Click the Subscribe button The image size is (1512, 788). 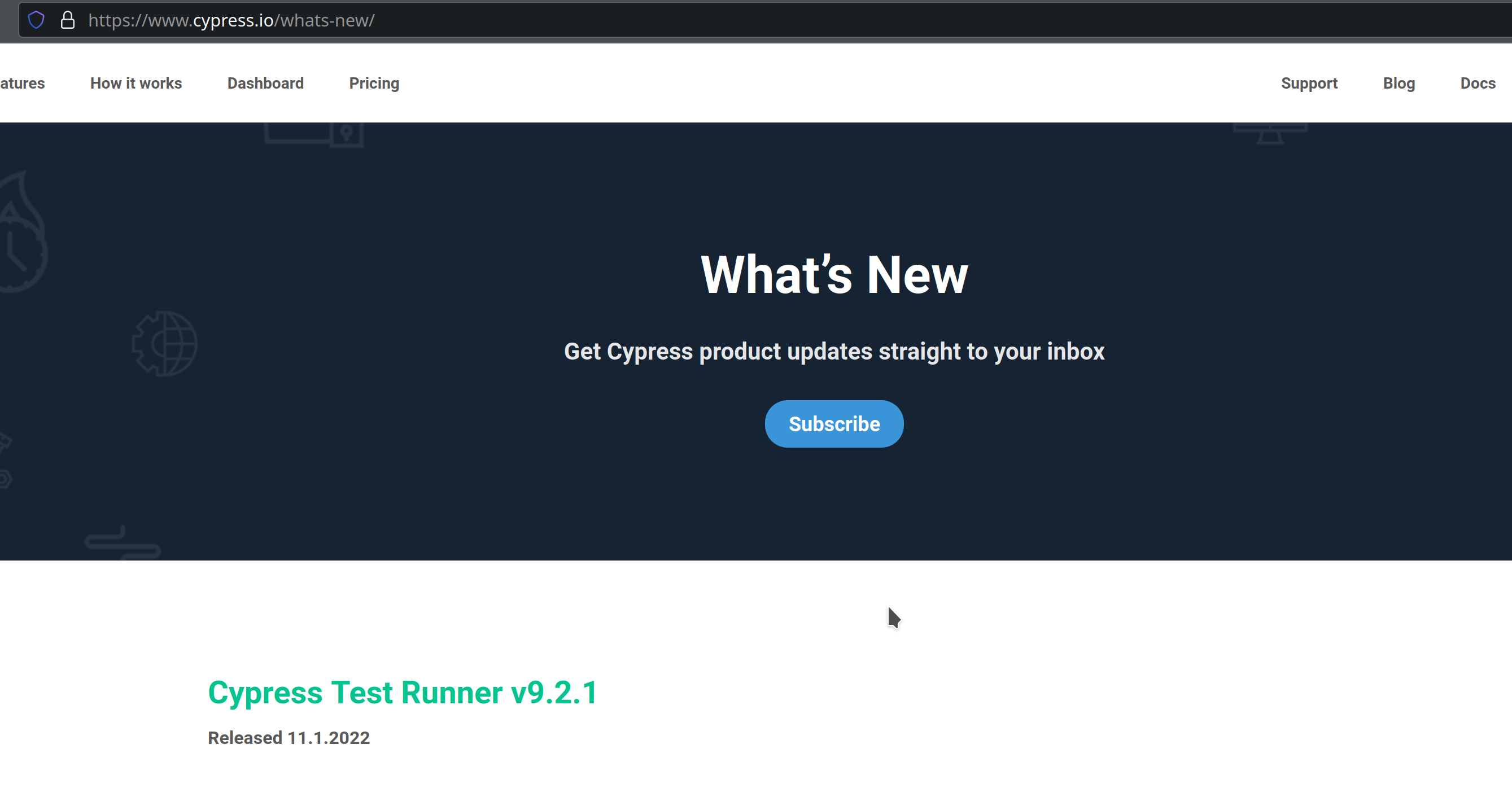pyautogui.click(x=834, y=423)
